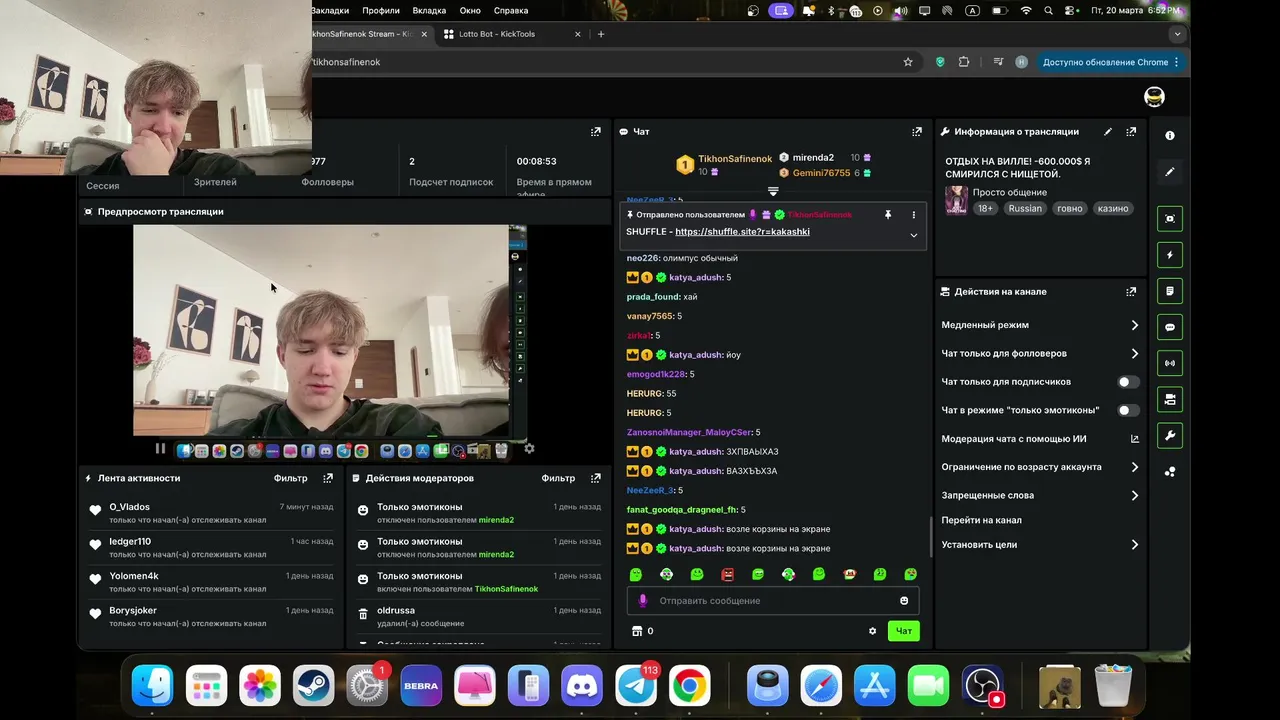Edit stream information with pencil icon
This screenshot has width=1280, height=720.
pyautogui.click(x=1107, y=131)
